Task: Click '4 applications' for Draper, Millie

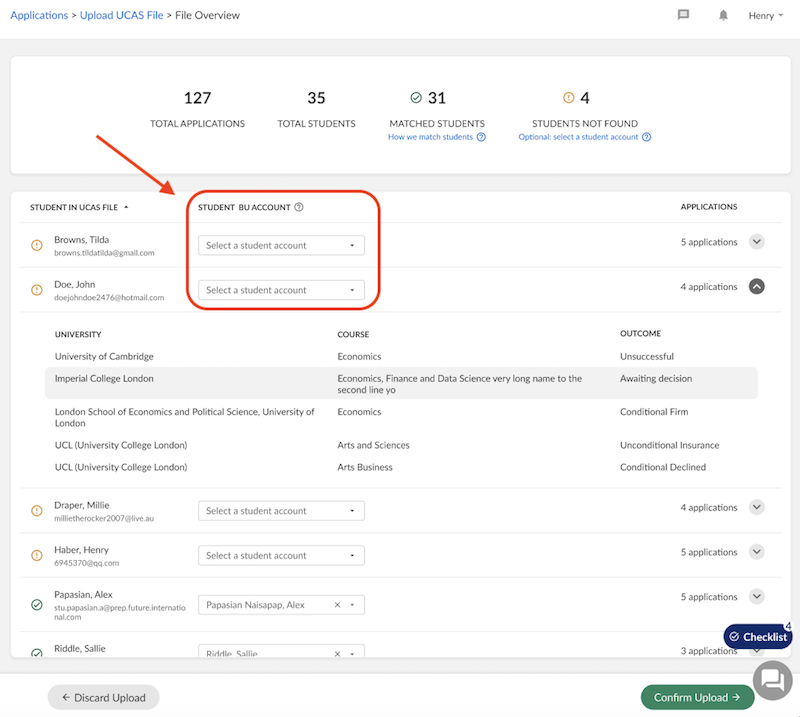Action: [709, 507]
